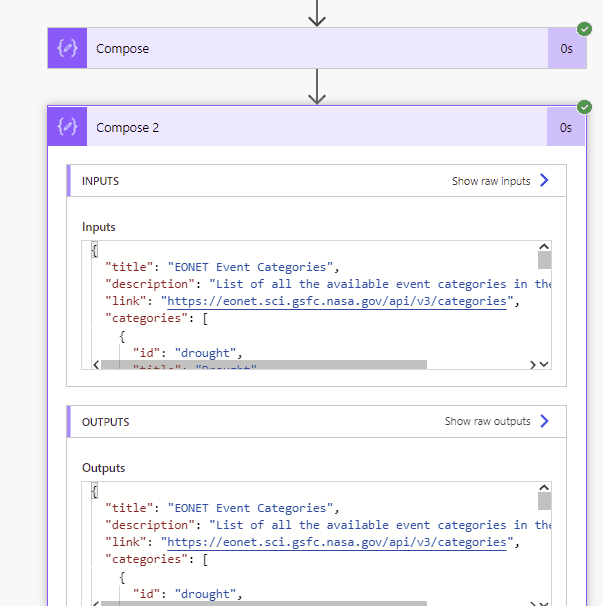Click scroll left arrow in Inputs box
Screen dimensions: 603x606
tap(96, 364)
